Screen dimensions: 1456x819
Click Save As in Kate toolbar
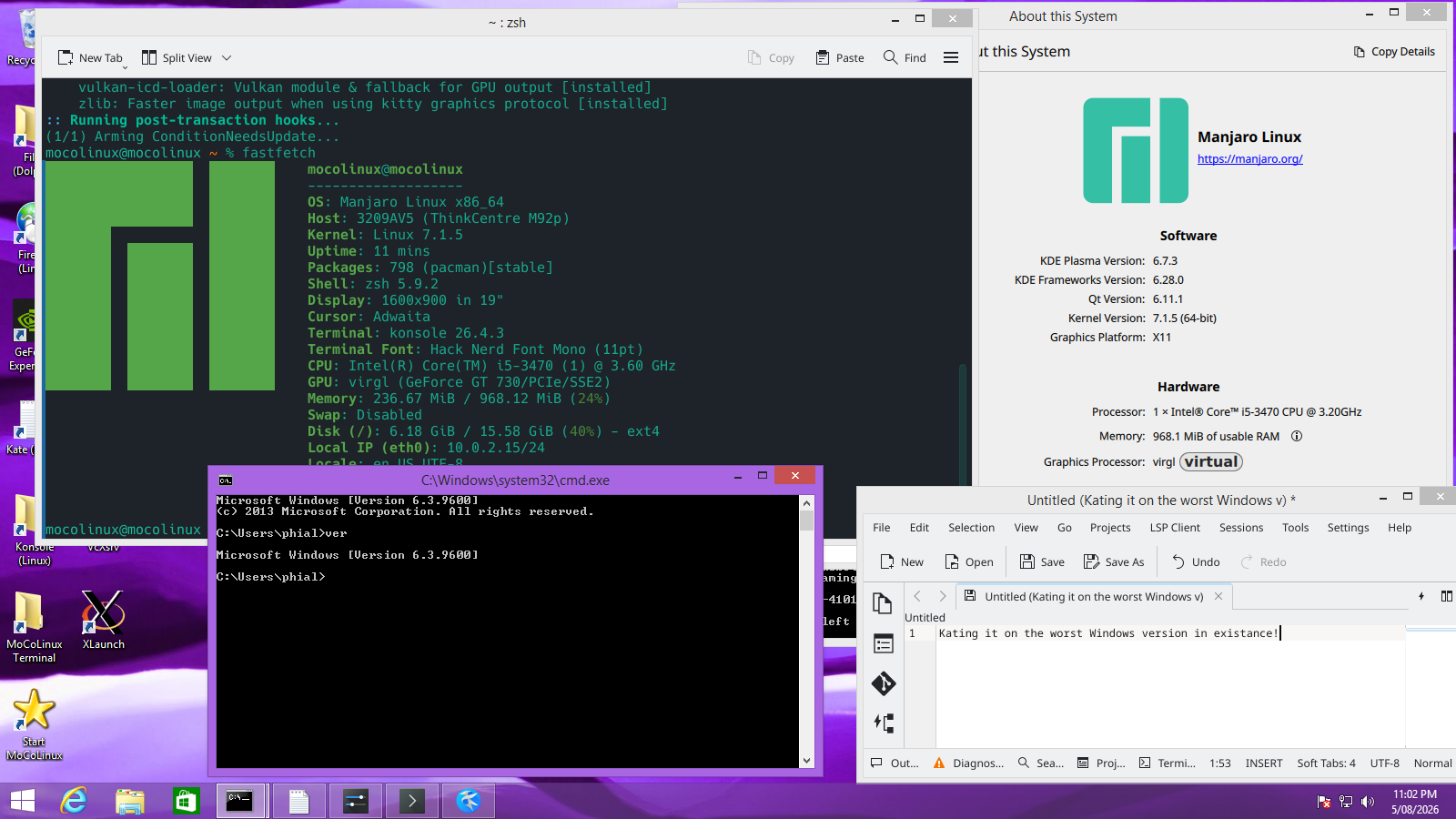click(1114, 562)
